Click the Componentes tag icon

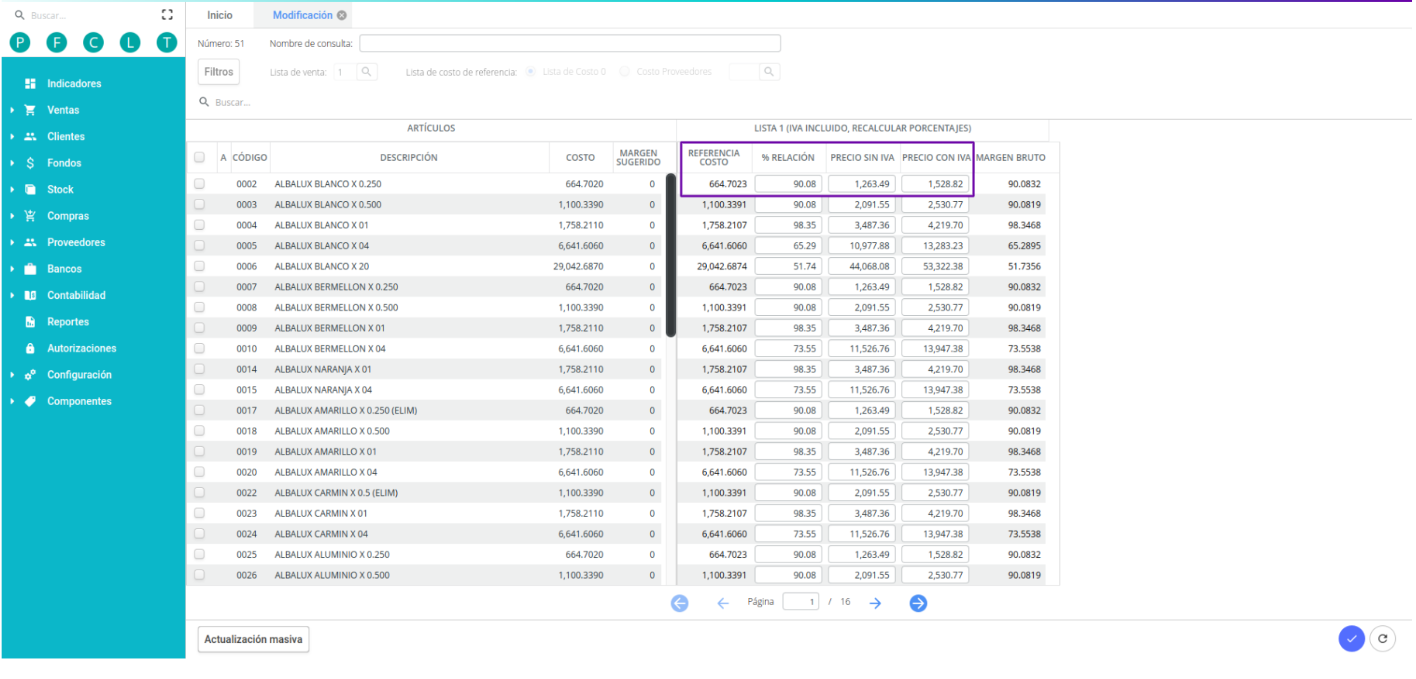click(x=30, y=402)
